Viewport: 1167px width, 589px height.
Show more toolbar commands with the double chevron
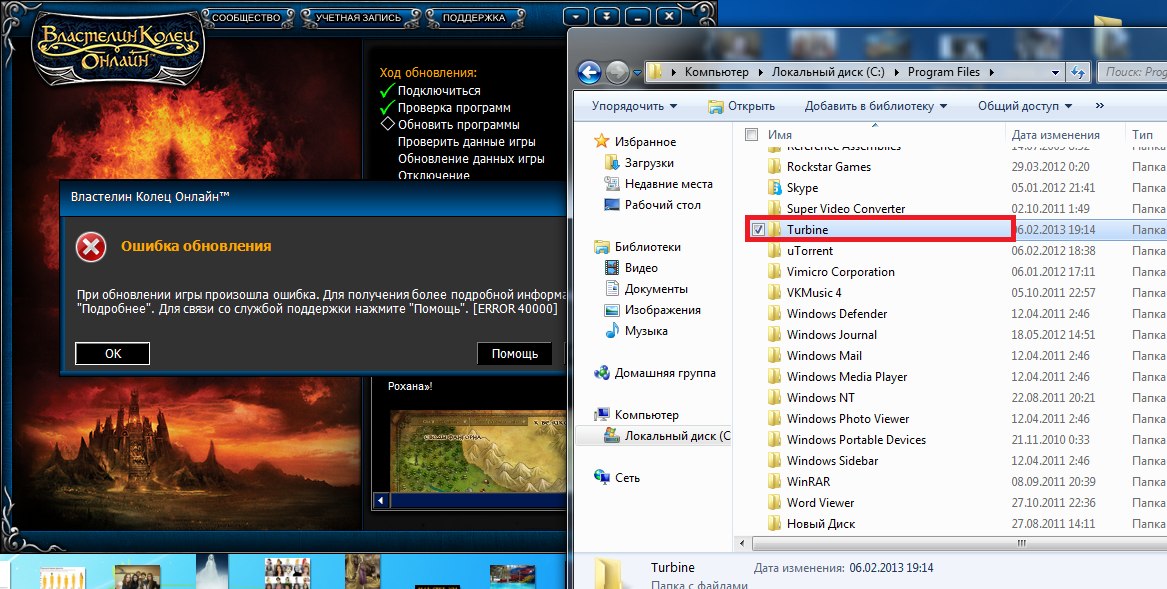pyautogui.click(x=1100, y=106)
